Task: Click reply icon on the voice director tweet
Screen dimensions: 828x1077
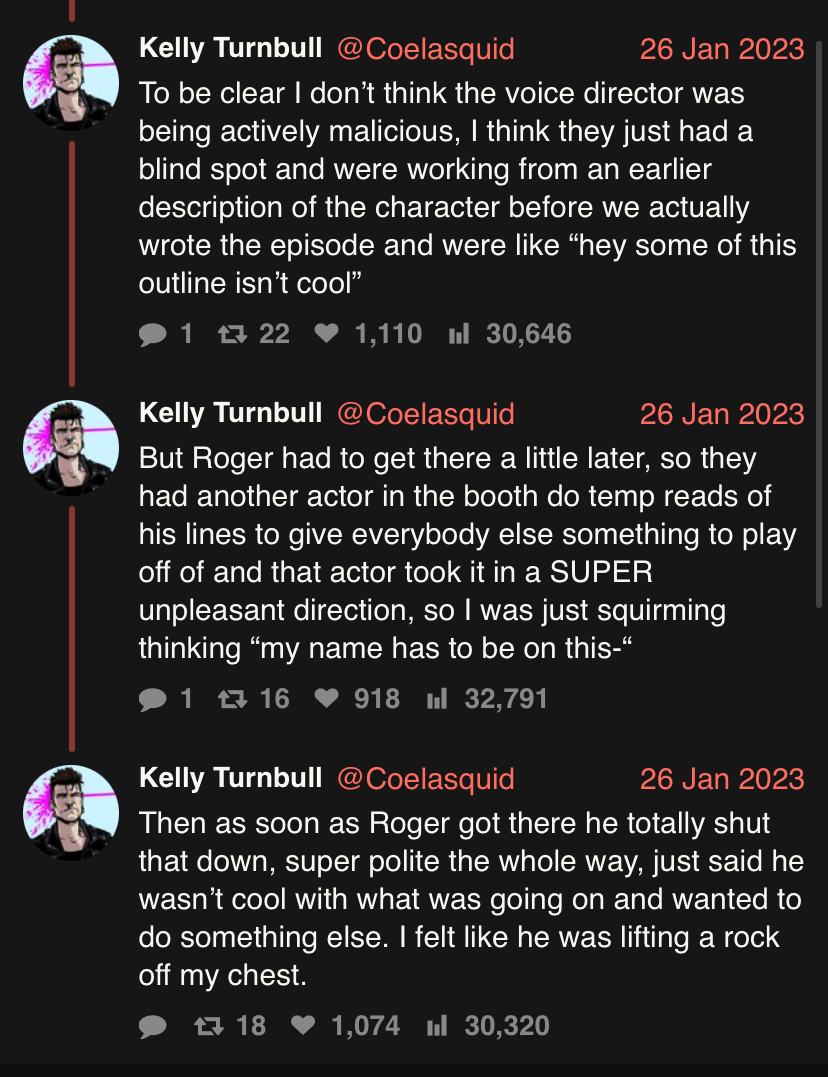Action: coord(152,334)
